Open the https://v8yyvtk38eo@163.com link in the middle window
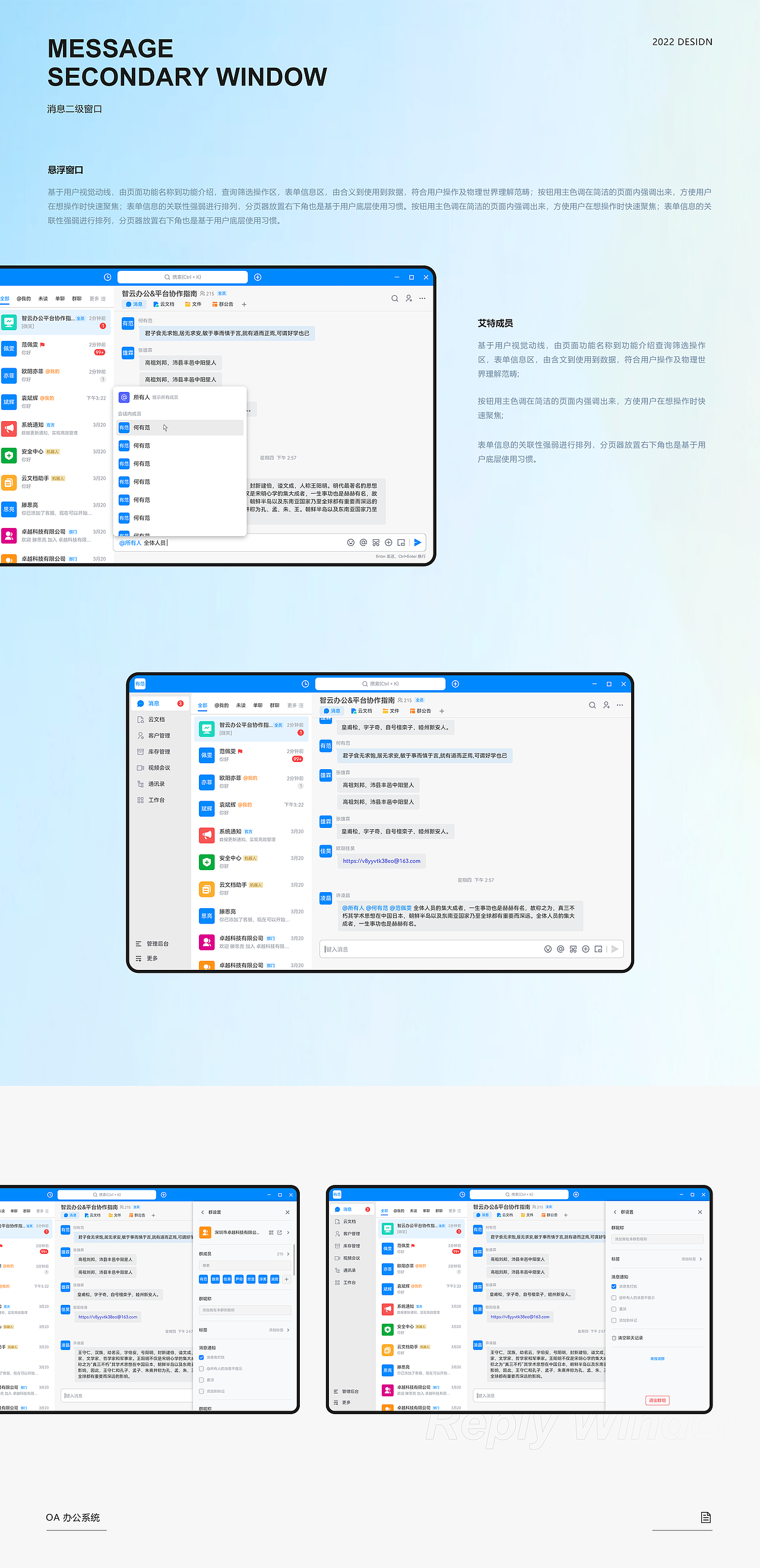760x1568 pixels. 382,861
